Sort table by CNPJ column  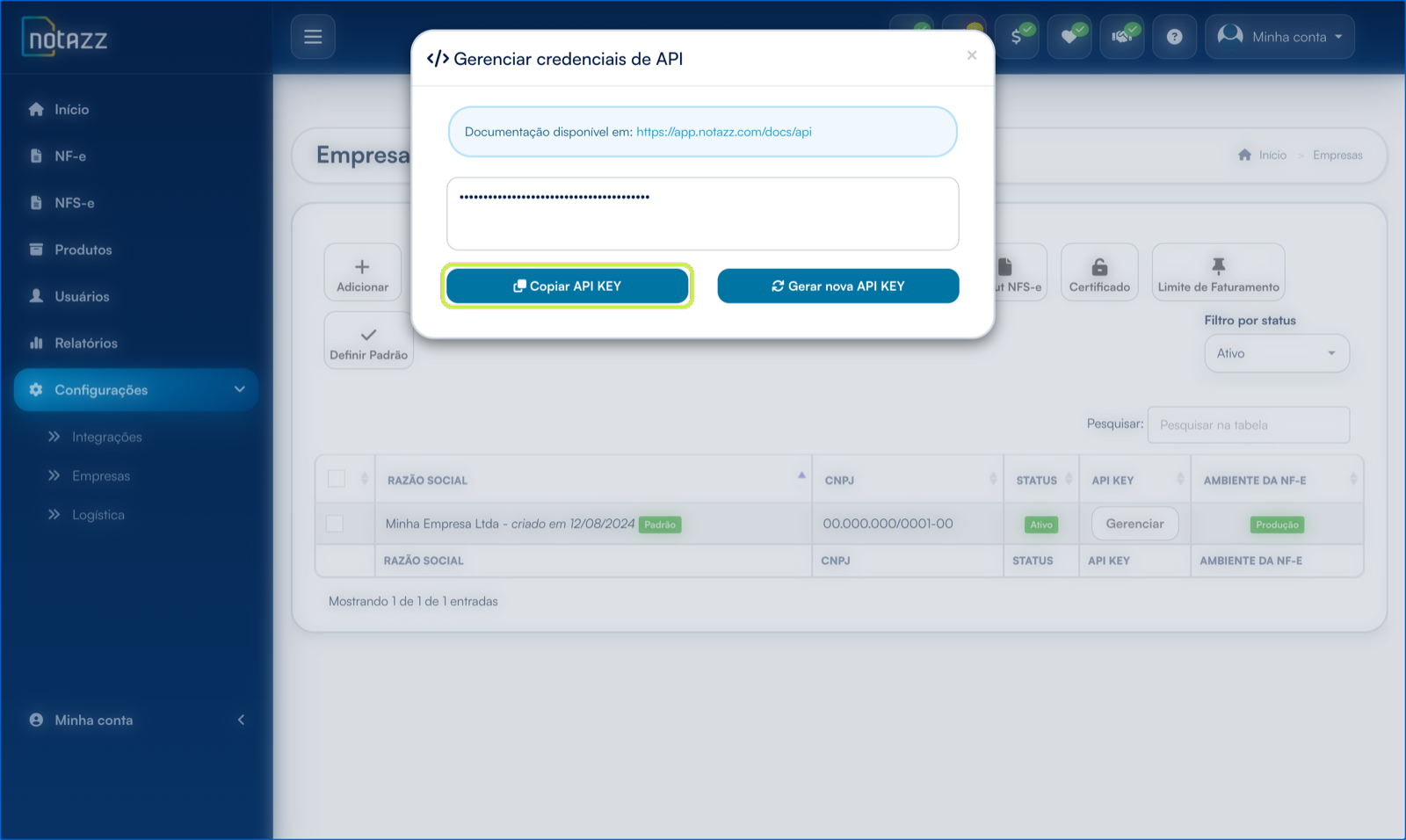(908, 480)
